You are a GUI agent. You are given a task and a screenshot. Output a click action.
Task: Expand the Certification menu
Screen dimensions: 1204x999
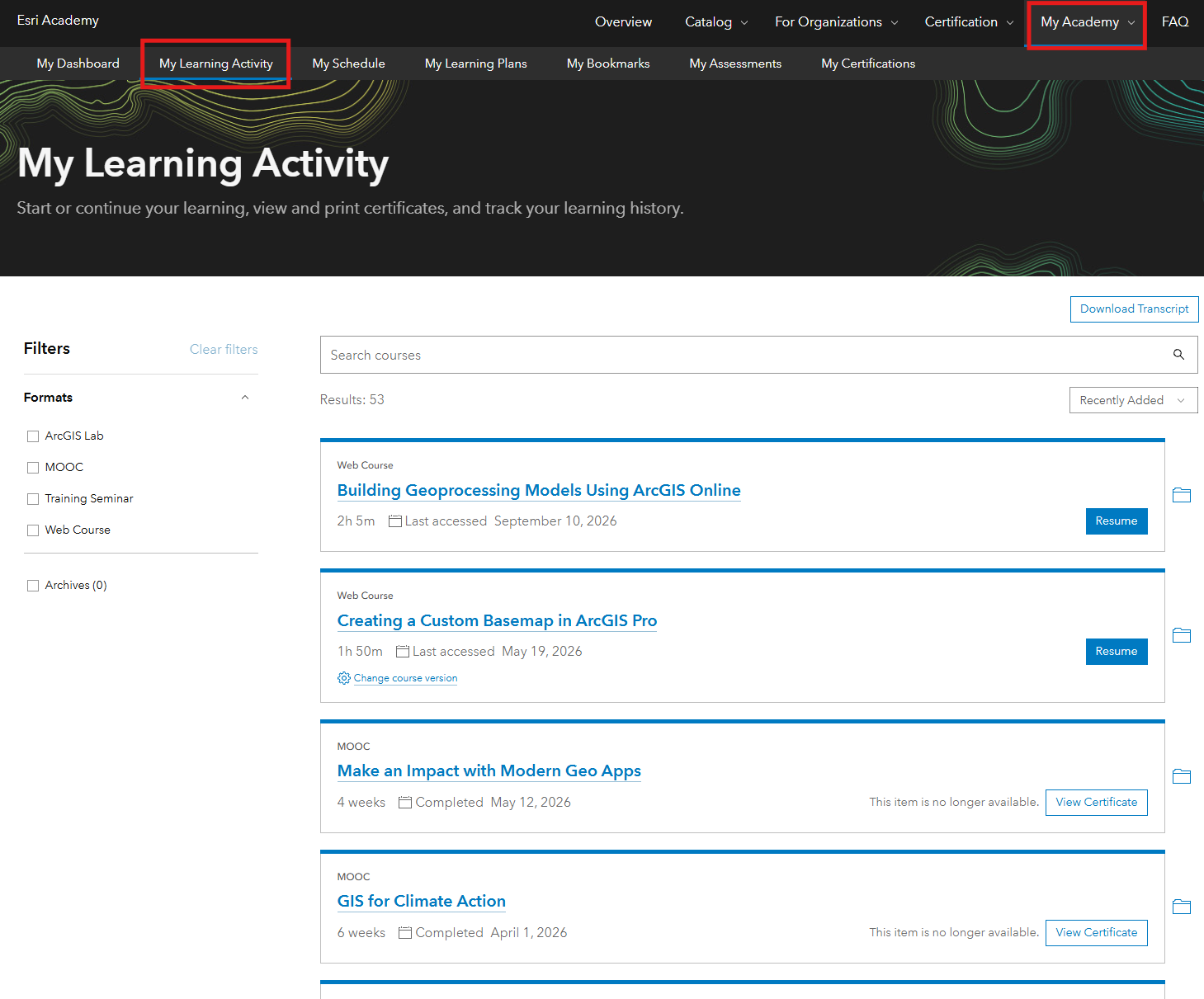click(x=970, y=22)
